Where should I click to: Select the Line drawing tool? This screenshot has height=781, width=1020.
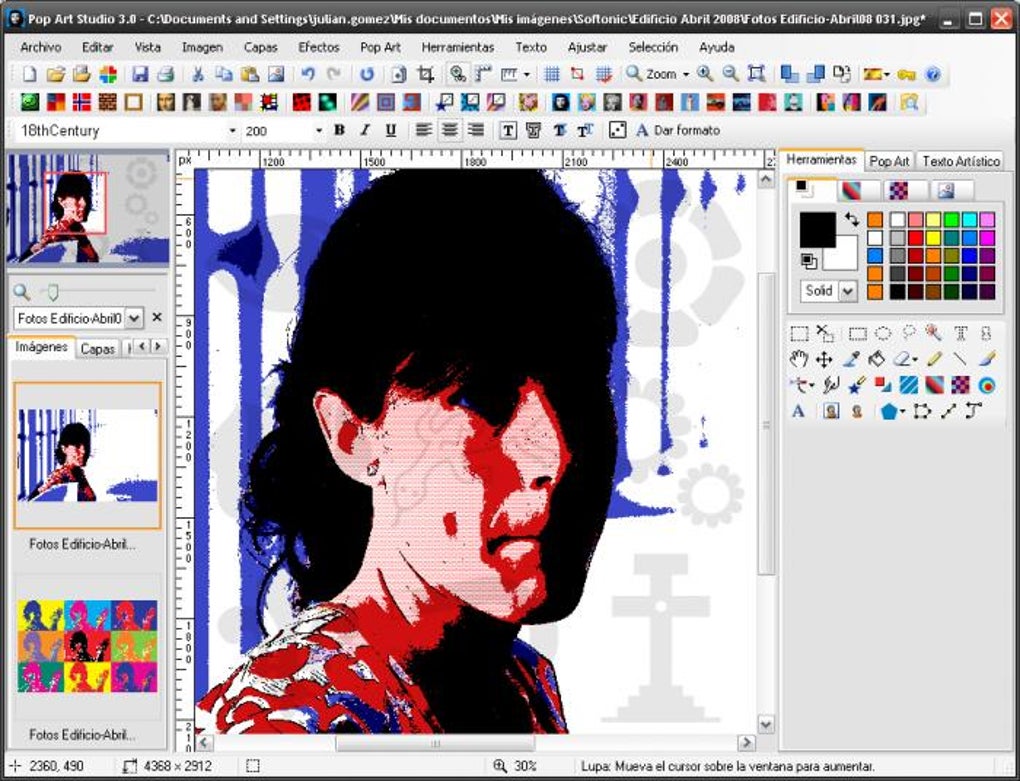point(960,358)
